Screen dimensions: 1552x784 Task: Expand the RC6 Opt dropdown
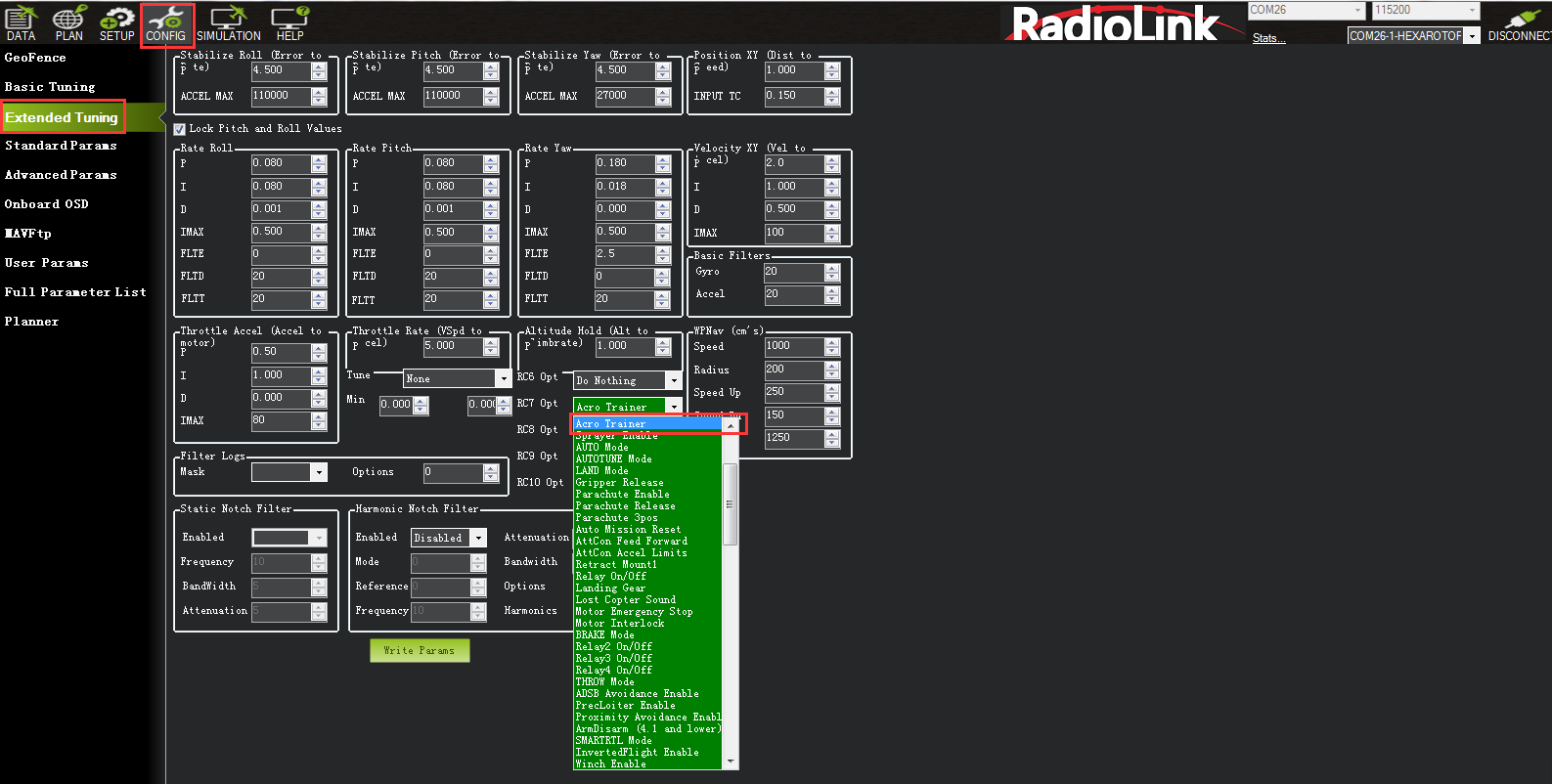pos(673,380)
